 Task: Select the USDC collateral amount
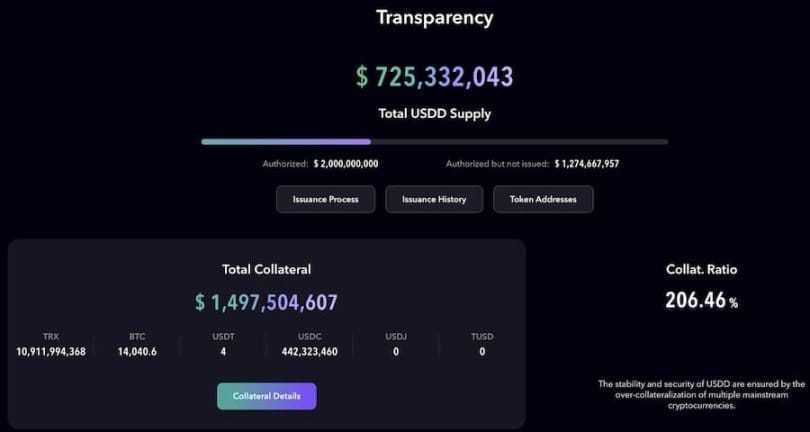[310, 352]
